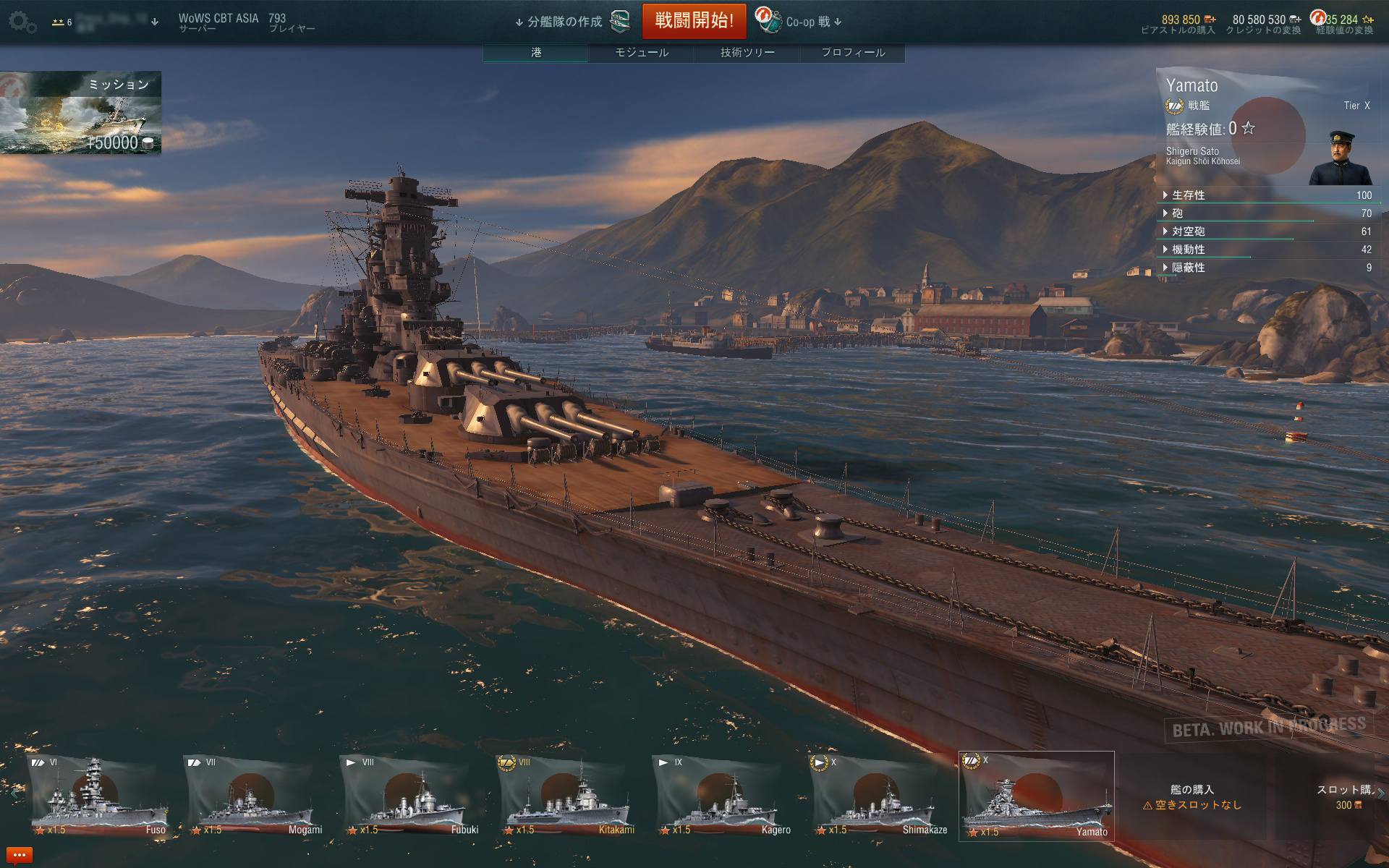Image resolution: width=1389 pixels, height=868 pixels.
Task: Open the ミッション mission banner
Action: (x=80, y=112)
